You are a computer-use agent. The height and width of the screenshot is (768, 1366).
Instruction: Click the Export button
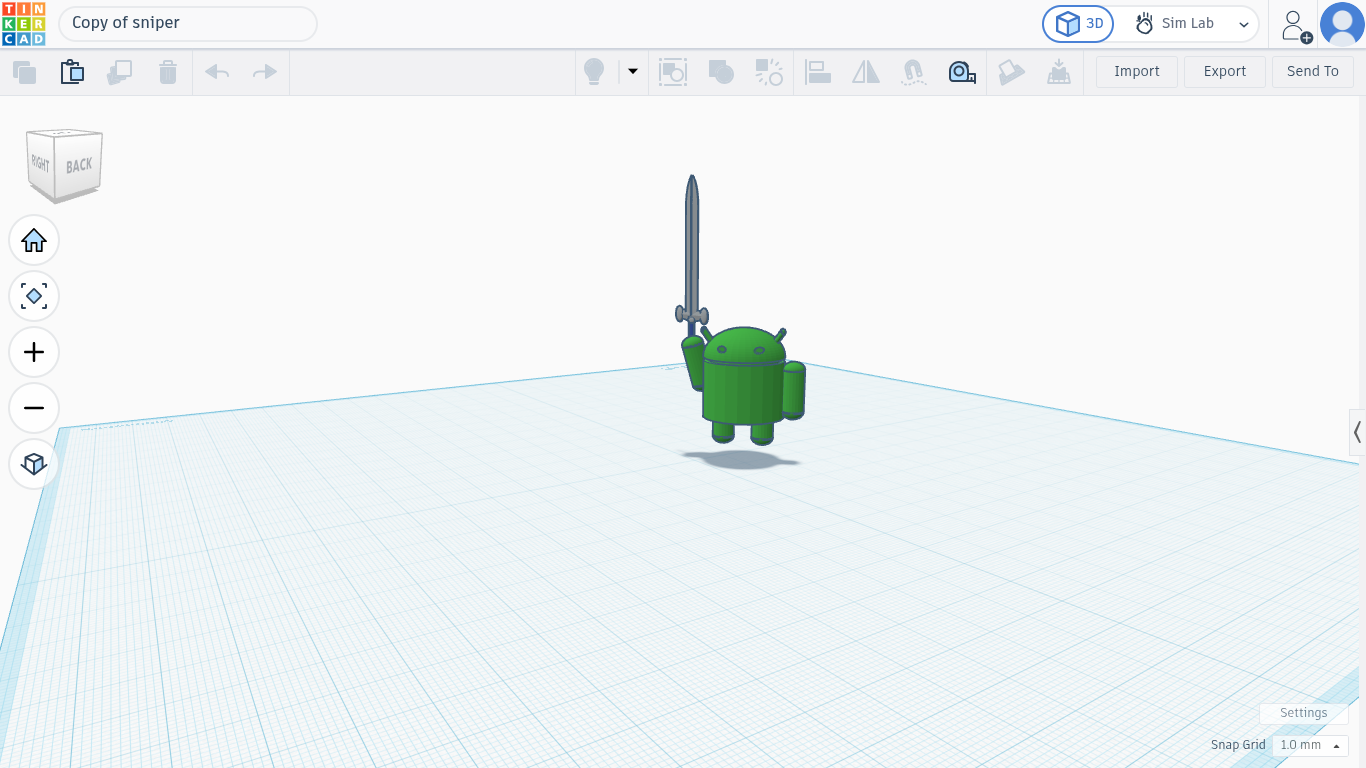(x=1225, y=72)
